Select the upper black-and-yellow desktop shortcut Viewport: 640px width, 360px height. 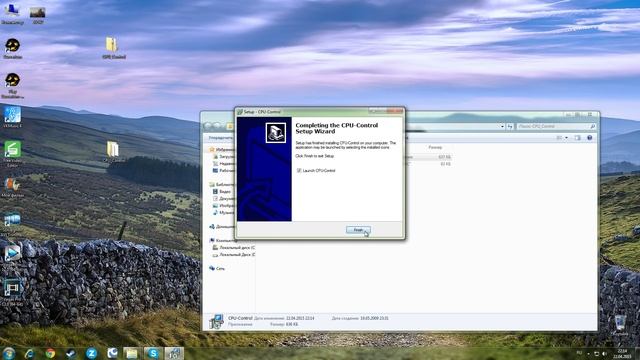(x=12, y=48)
